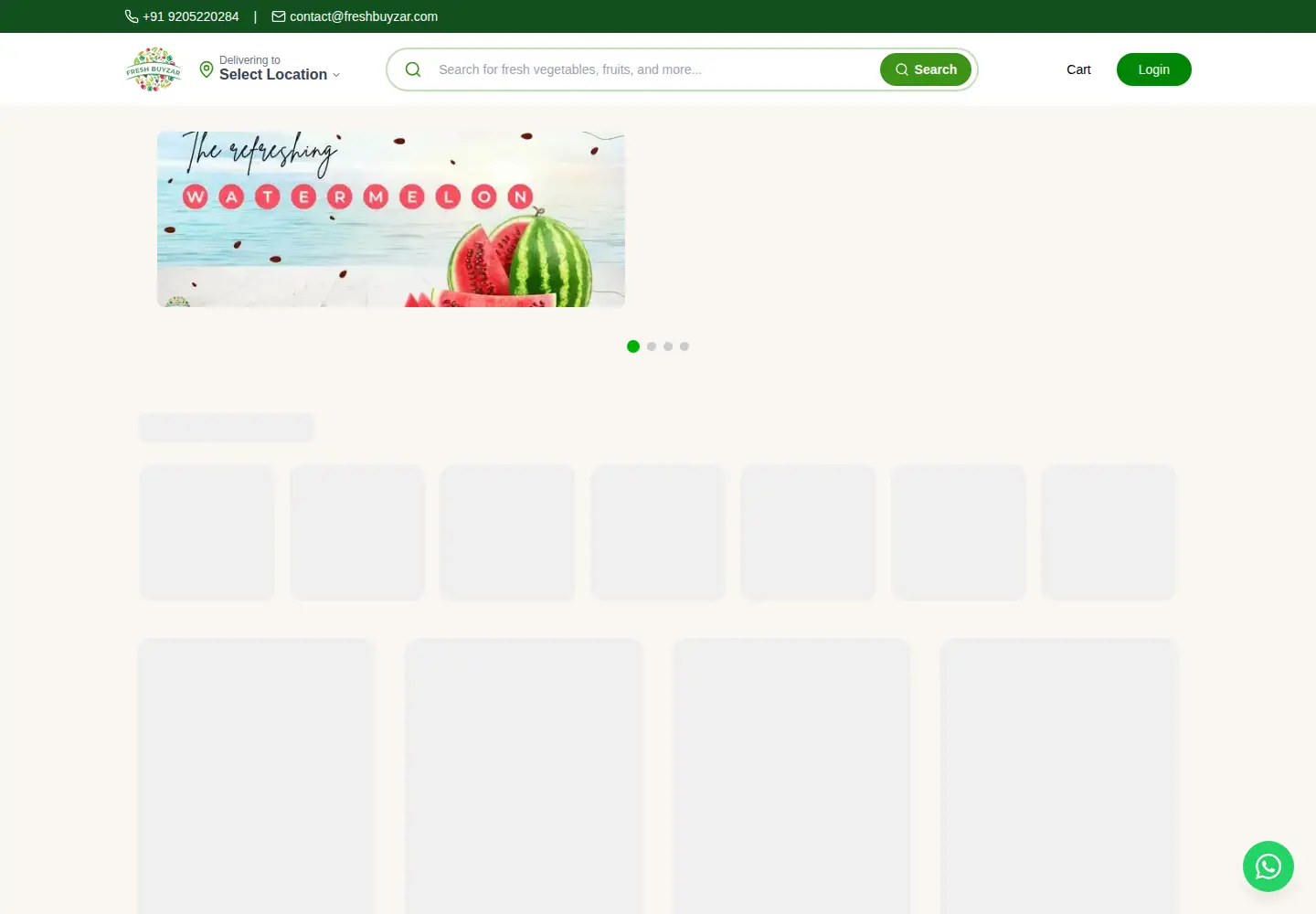Expand the Select Location dropdown
This screenshot has height=914, width=1316.
pos(280,75)
